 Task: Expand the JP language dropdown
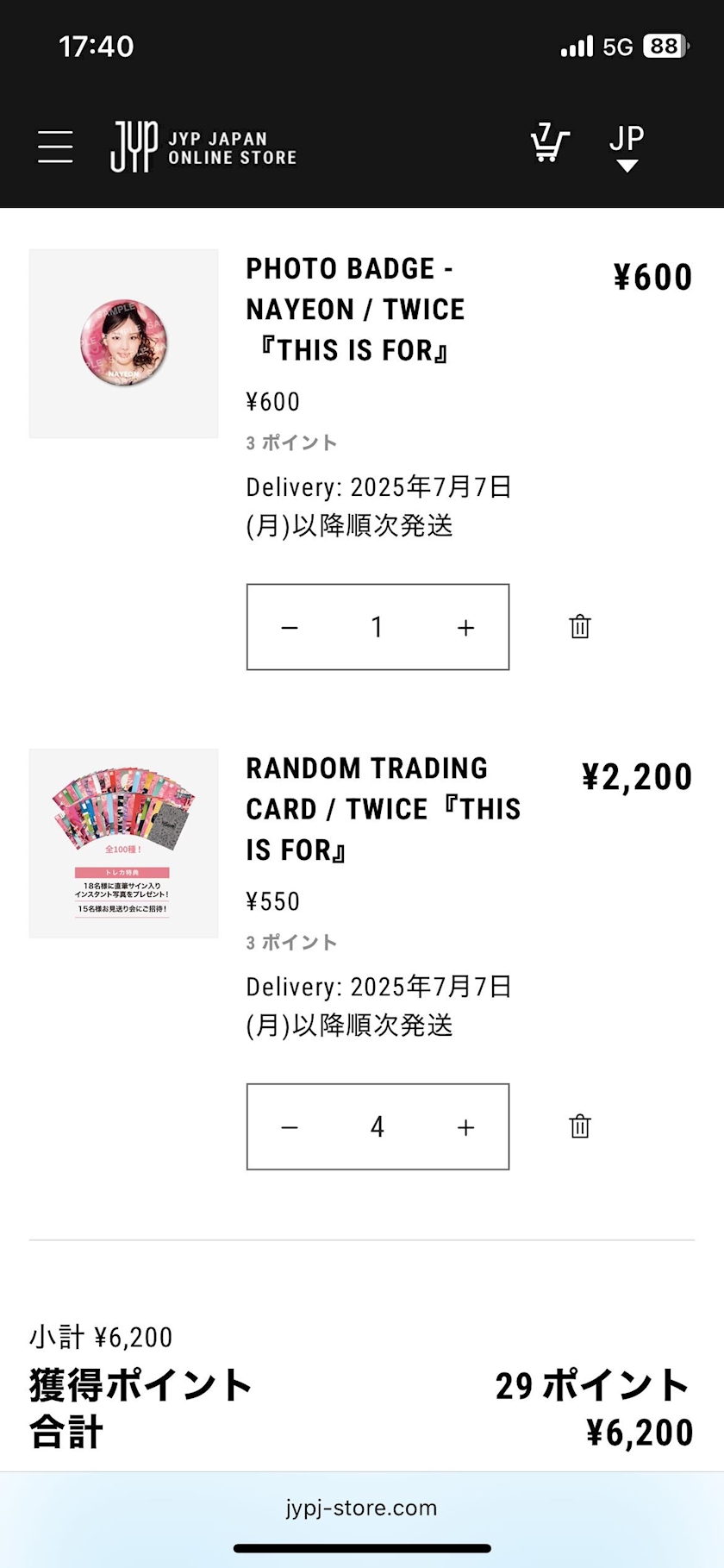(627, 147)
